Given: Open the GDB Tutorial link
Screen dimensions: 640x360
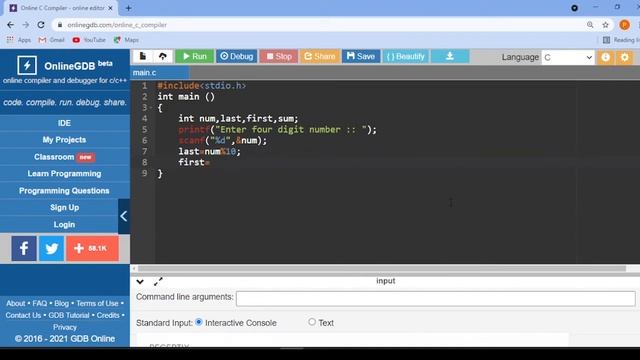Looking at the screenshot, I should coord(69,316).
